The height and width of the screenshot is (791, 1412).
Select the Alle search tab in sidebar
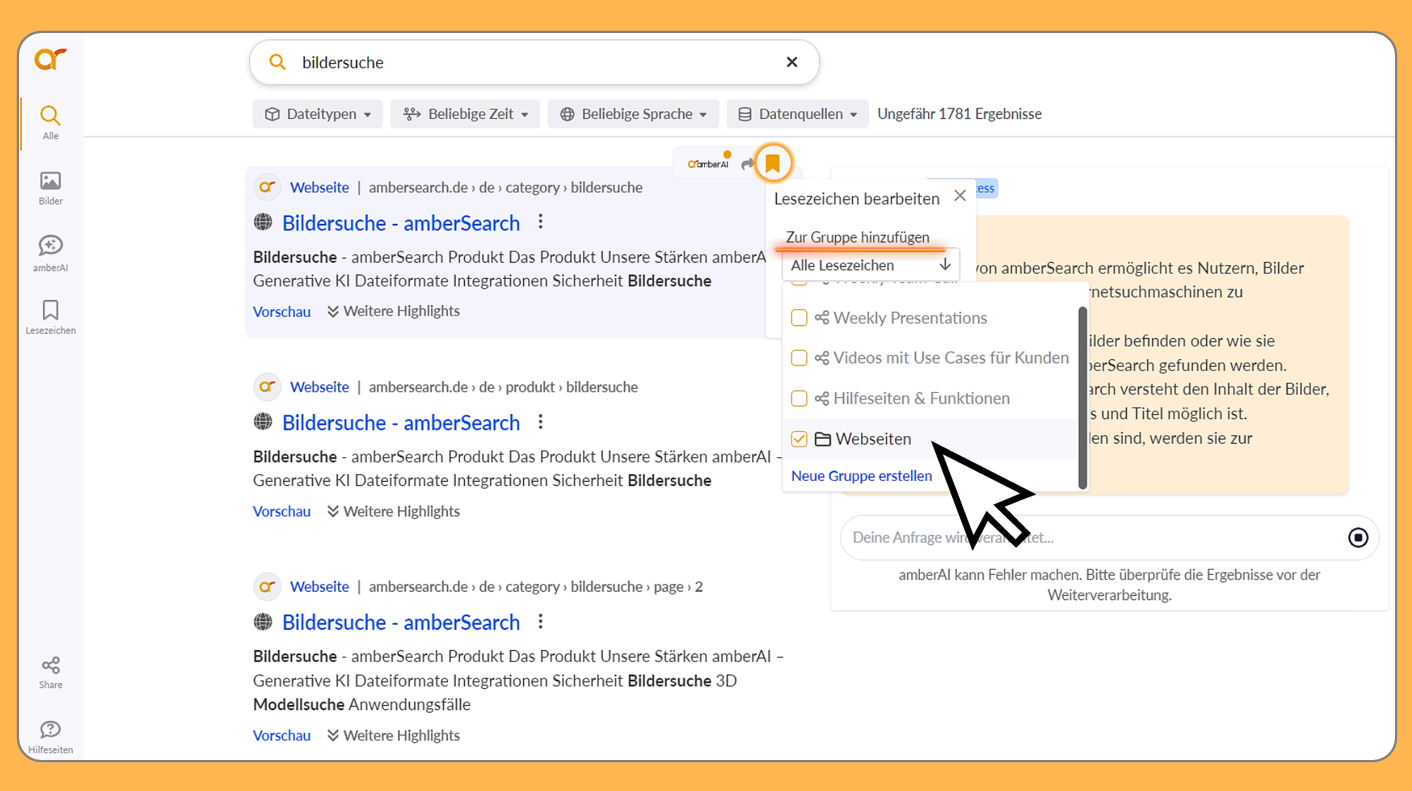[50, 122]
